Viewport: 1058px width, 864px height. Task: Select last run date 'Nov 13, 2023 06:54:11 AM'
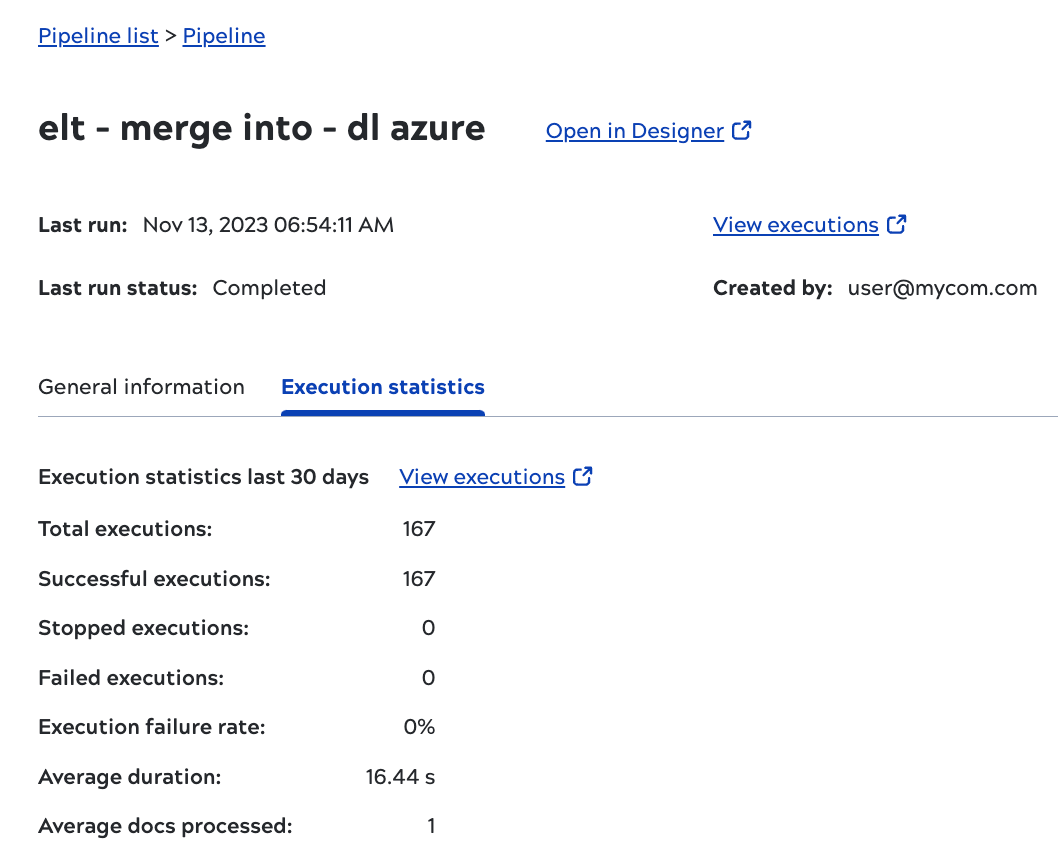(x=269, y=225)
